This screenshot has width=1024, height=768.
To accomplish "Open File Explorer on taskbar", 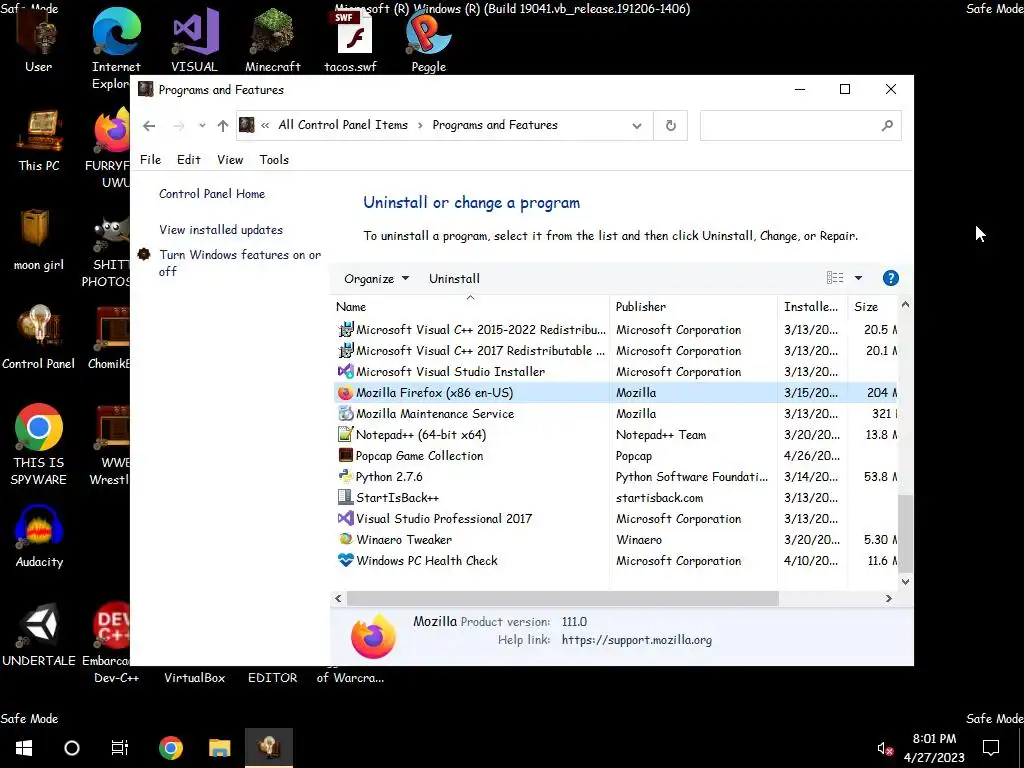I will point(219,748).
